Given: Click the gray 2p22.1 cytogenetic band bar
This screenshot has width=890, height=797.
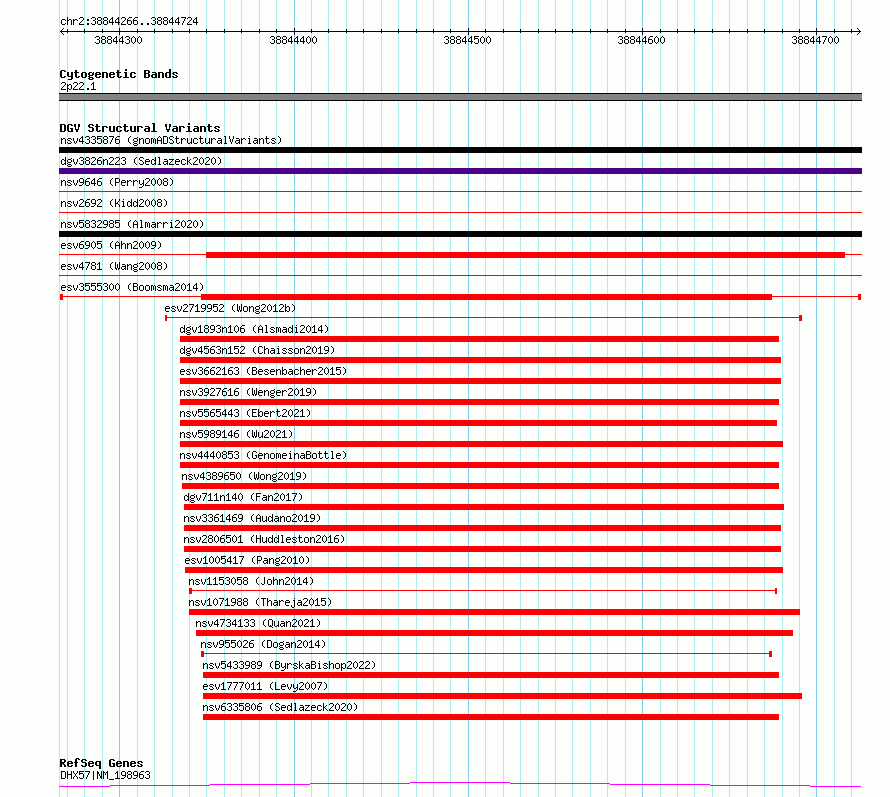Looking at the screenshot, I should (460, 97).
